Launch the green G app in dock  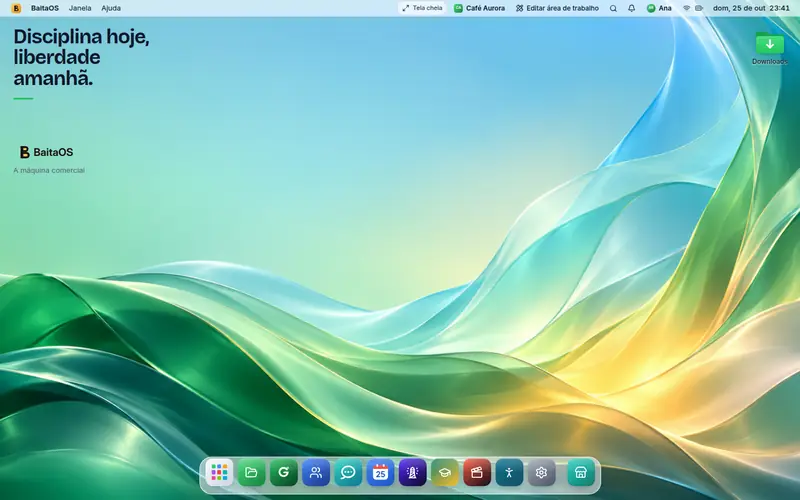tap(284, 472)
